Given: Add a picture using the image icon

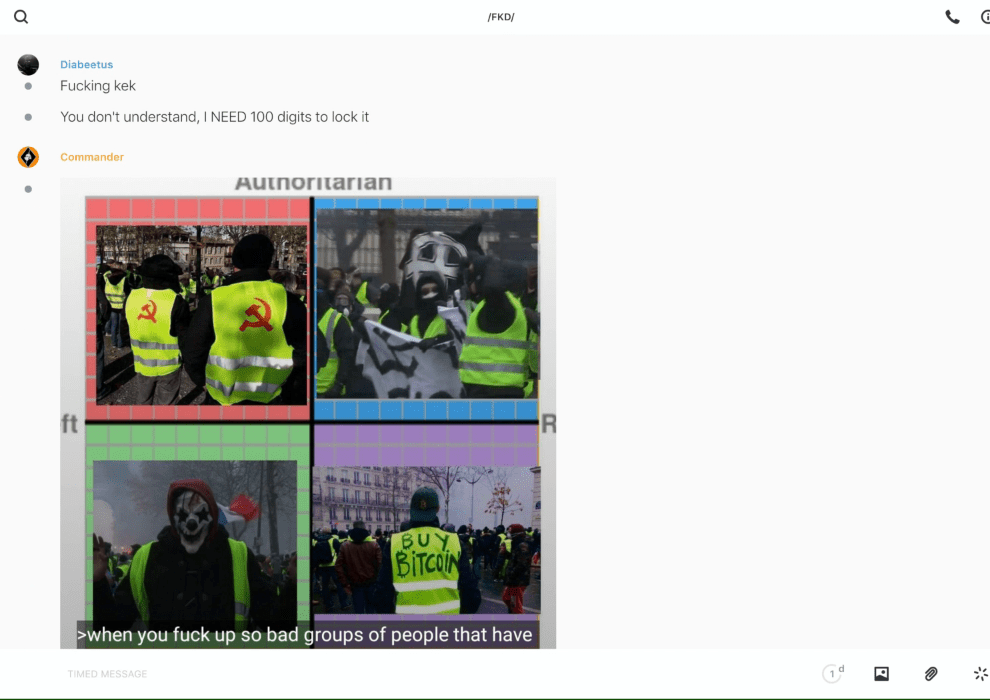Looking at the screenshot, I should point(881,674).
